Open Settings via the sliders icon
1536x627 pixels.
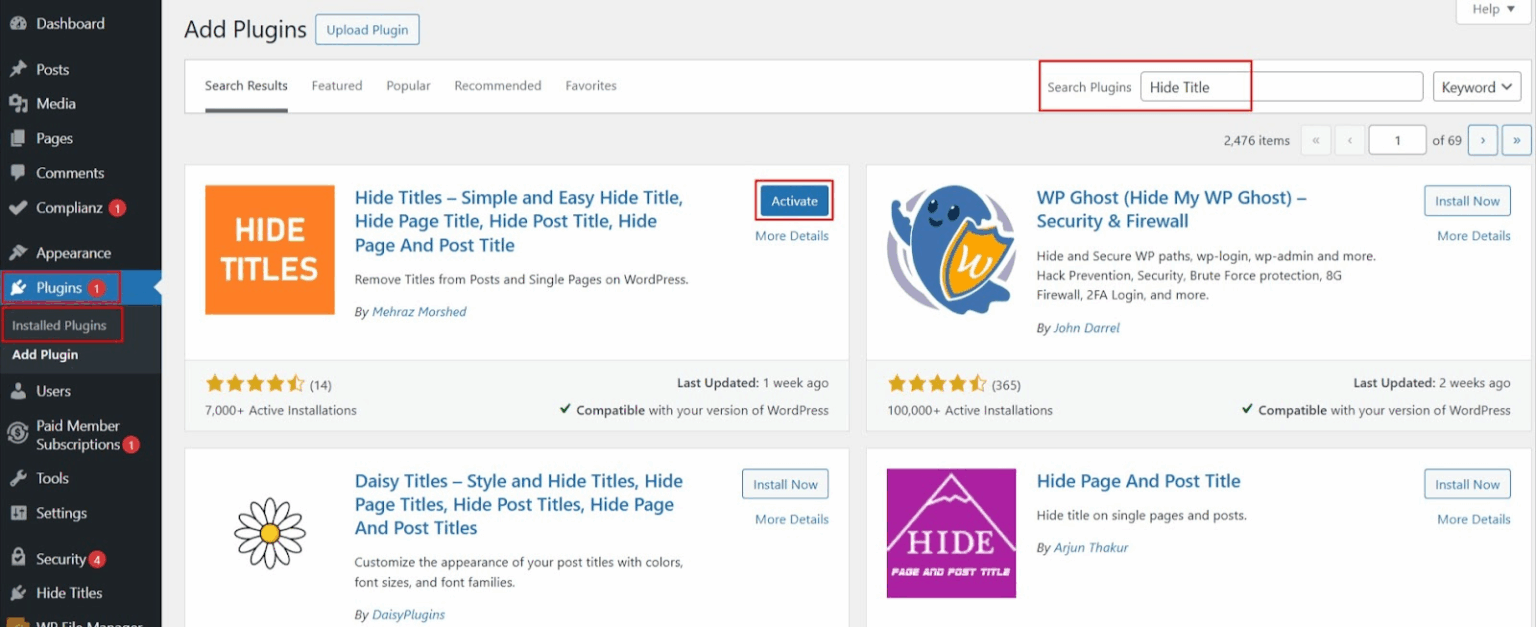click(x=18, y=512)
